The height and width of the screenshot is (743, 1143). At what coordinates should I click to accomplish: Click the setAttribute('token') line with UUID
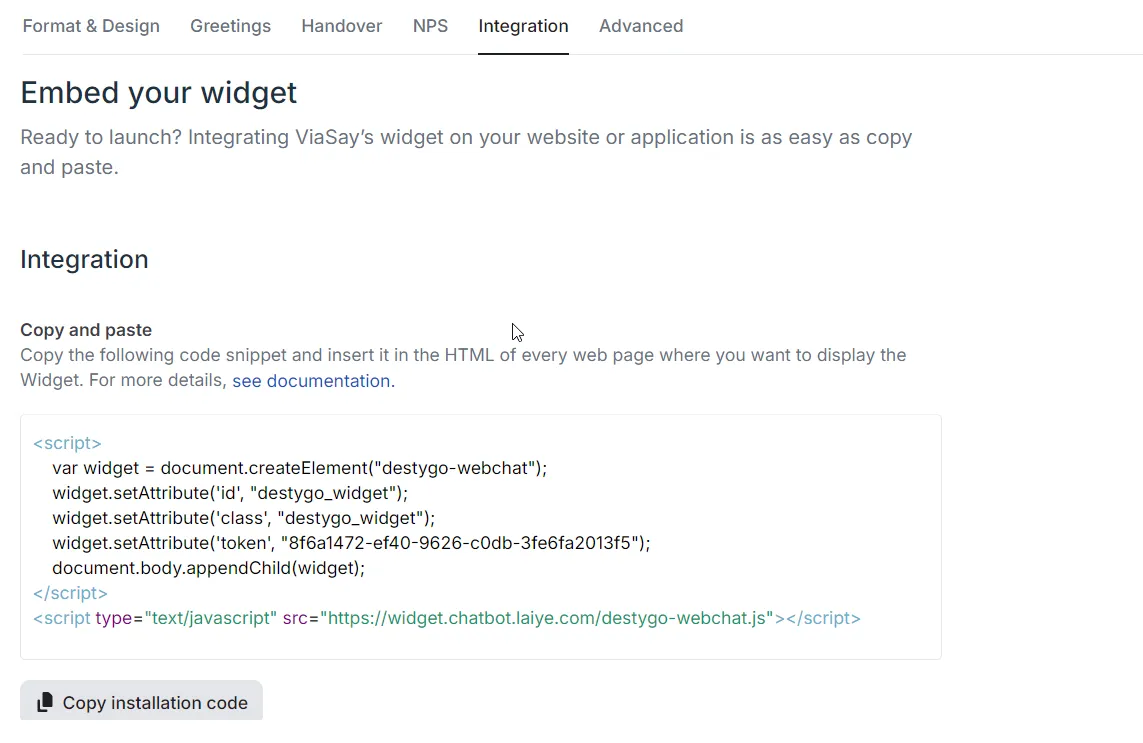351,543
